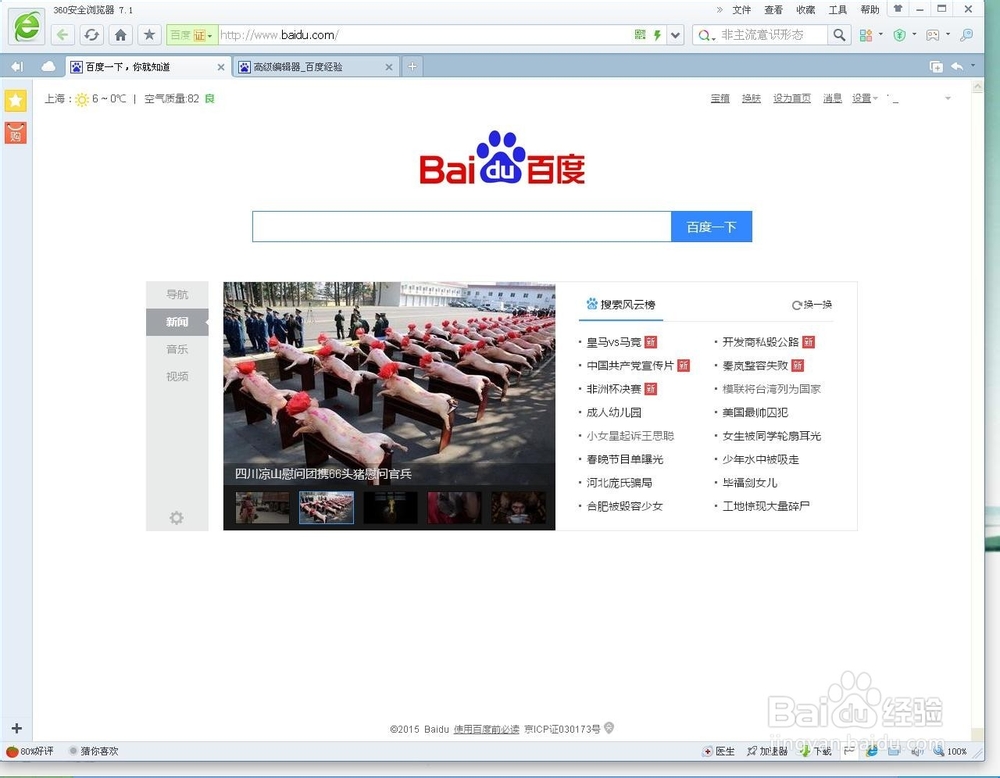Refresh the current page

pyautogui.click(x=92, y=33)
